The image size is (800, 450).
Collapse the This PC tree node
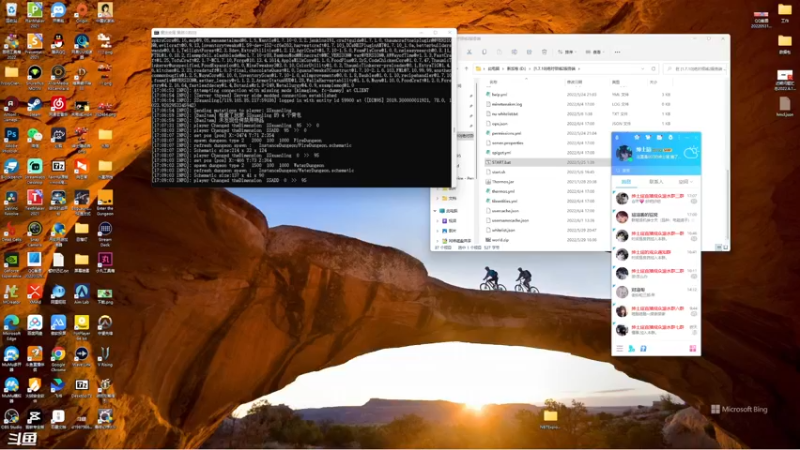pos(435,211)
